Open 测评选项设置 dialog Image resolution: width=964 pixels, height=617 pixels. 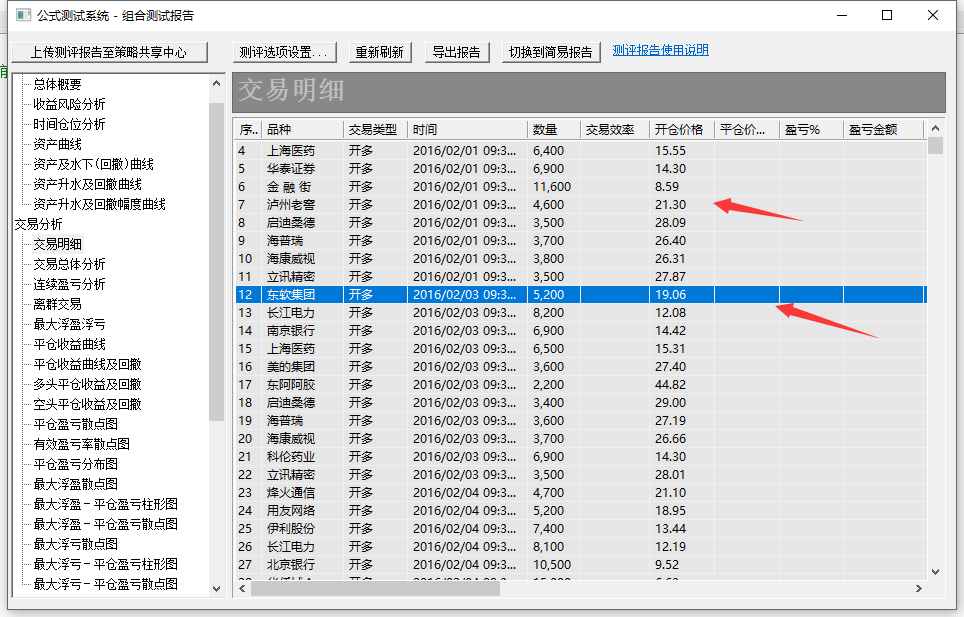[285, 52]
